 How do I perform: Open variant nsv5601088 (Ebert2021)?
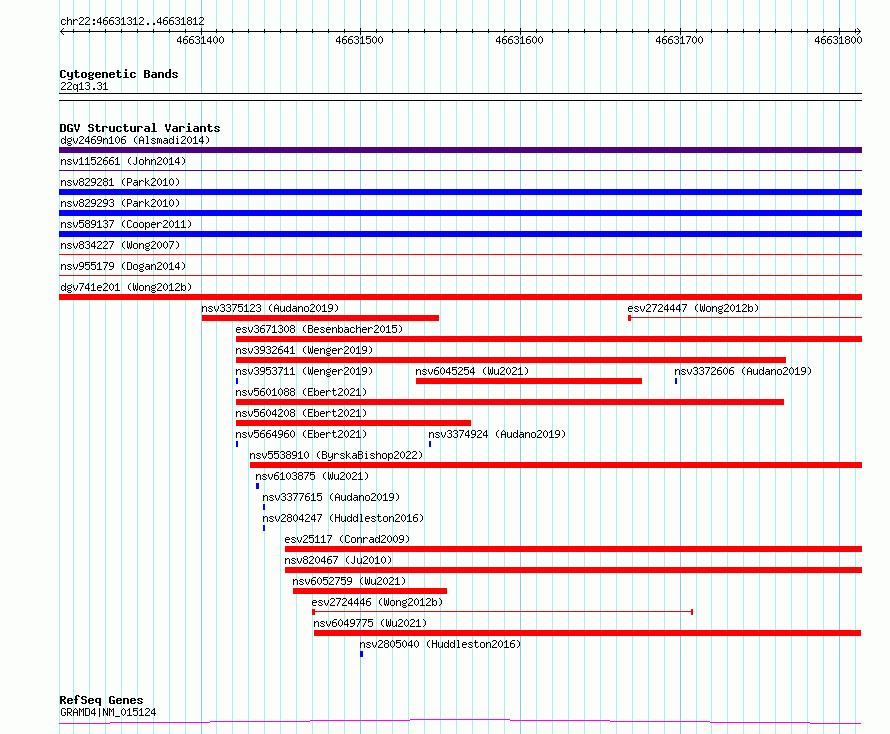click(301, 392)
